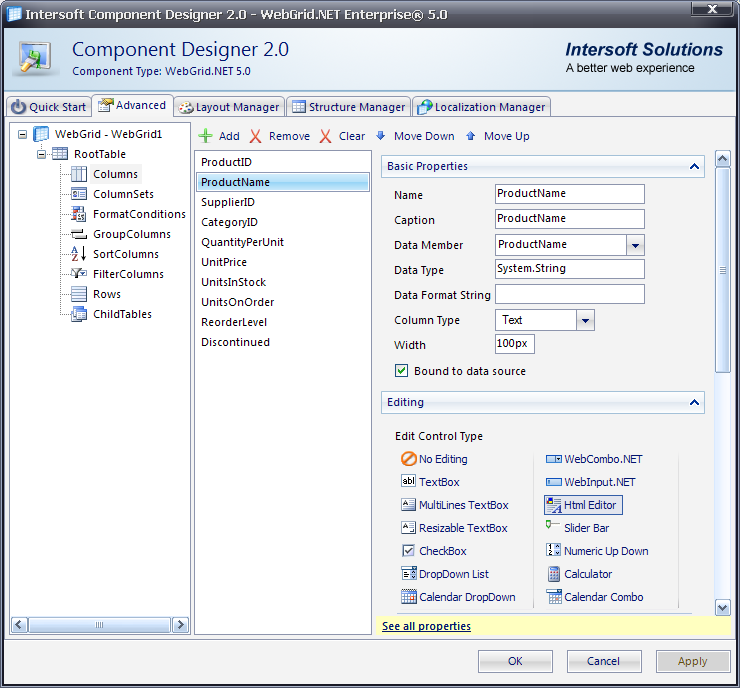
Task: Click the tree panel scroll left arrow
Action: [x=19, y=625]
